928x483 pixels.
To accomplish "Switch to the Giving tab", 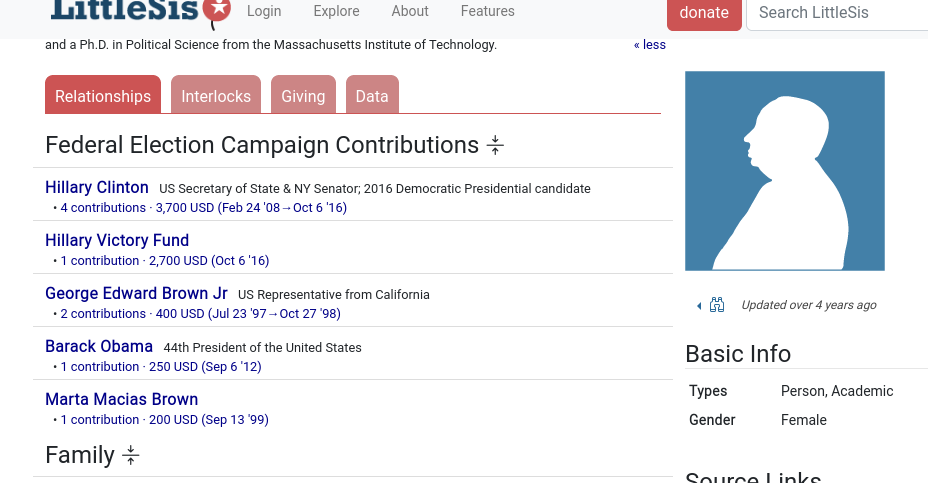I will (x=303, y=95).
